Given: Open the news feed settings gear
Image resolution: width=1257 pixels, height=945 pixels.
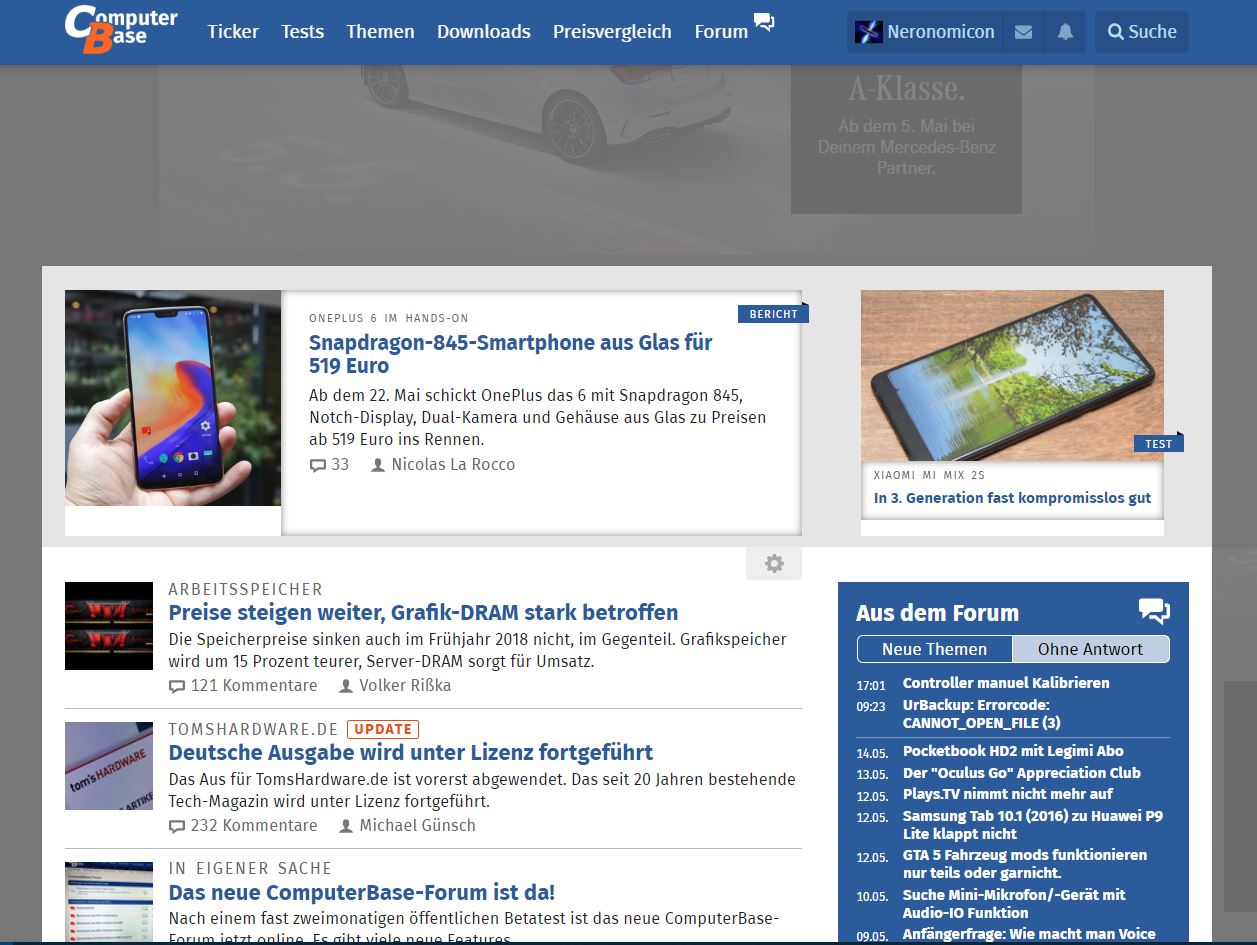Looking at the screenshot, I should pos(774,564).
